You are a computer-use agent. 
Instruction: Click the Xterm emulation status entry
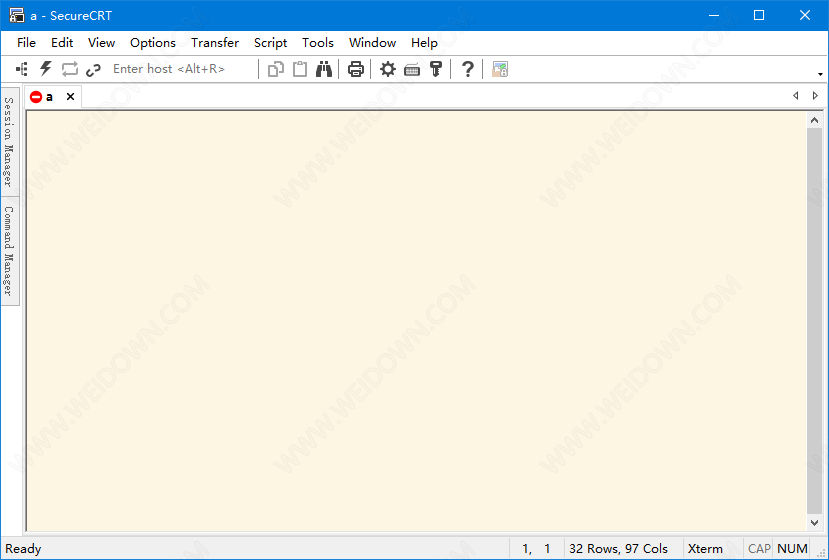705,549
